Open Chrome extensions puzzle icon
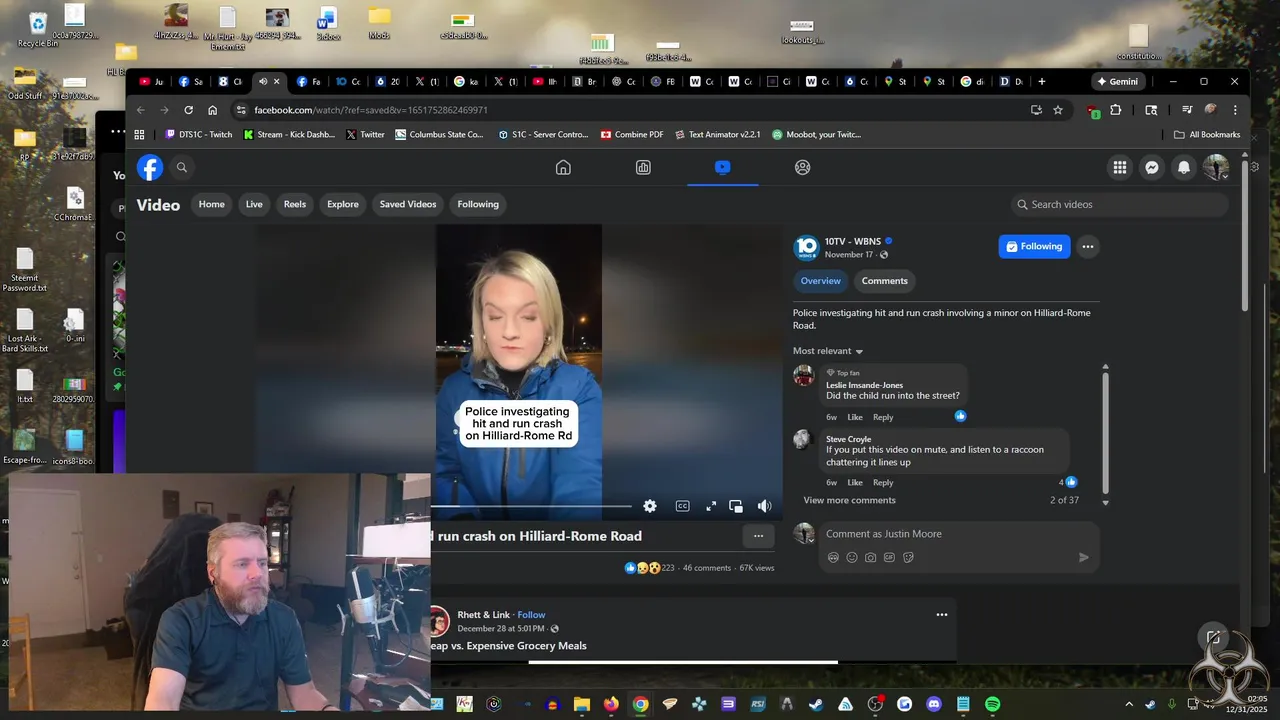The image size is (1280, 720). (x=1116, y=110)
